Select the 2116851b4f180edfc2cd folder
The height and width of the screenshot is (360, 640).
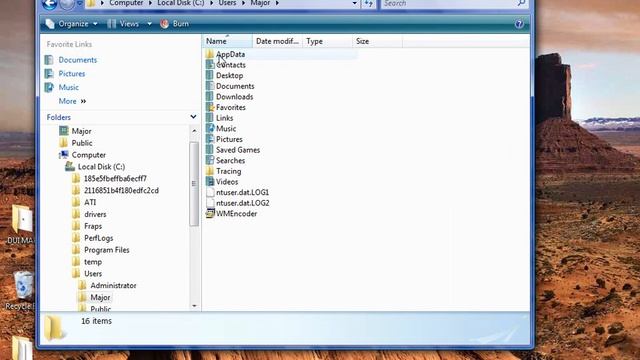[121, 190]
